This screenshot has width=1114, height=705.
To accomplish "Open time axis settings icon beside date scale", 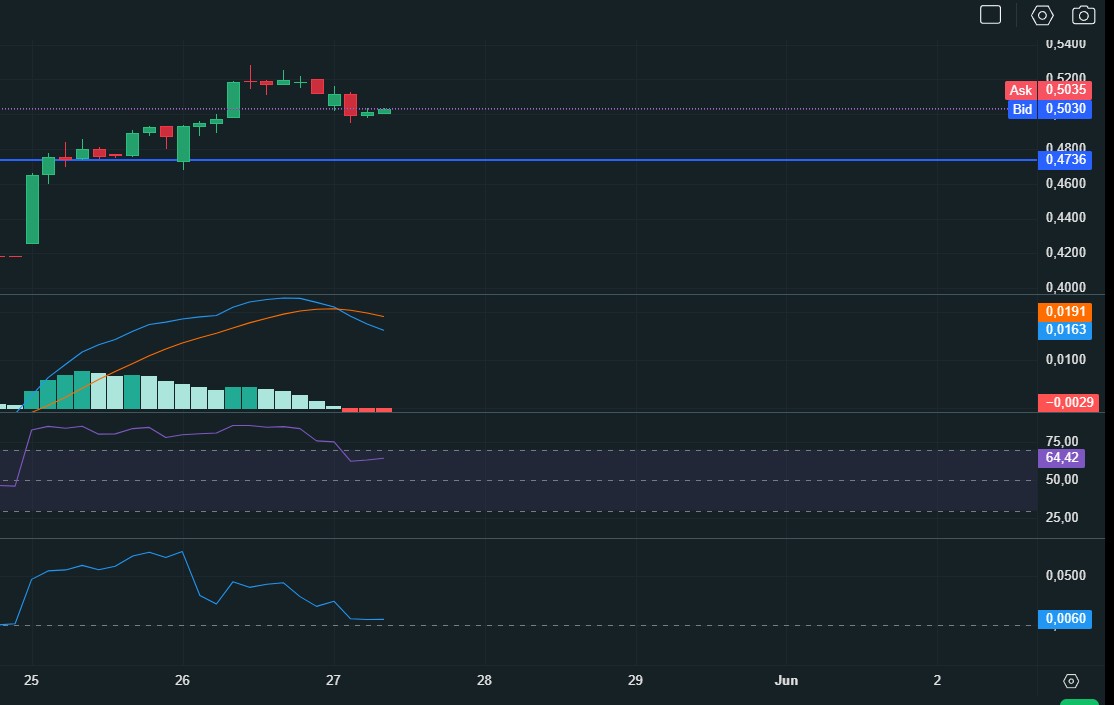I will pos(1071,681).
